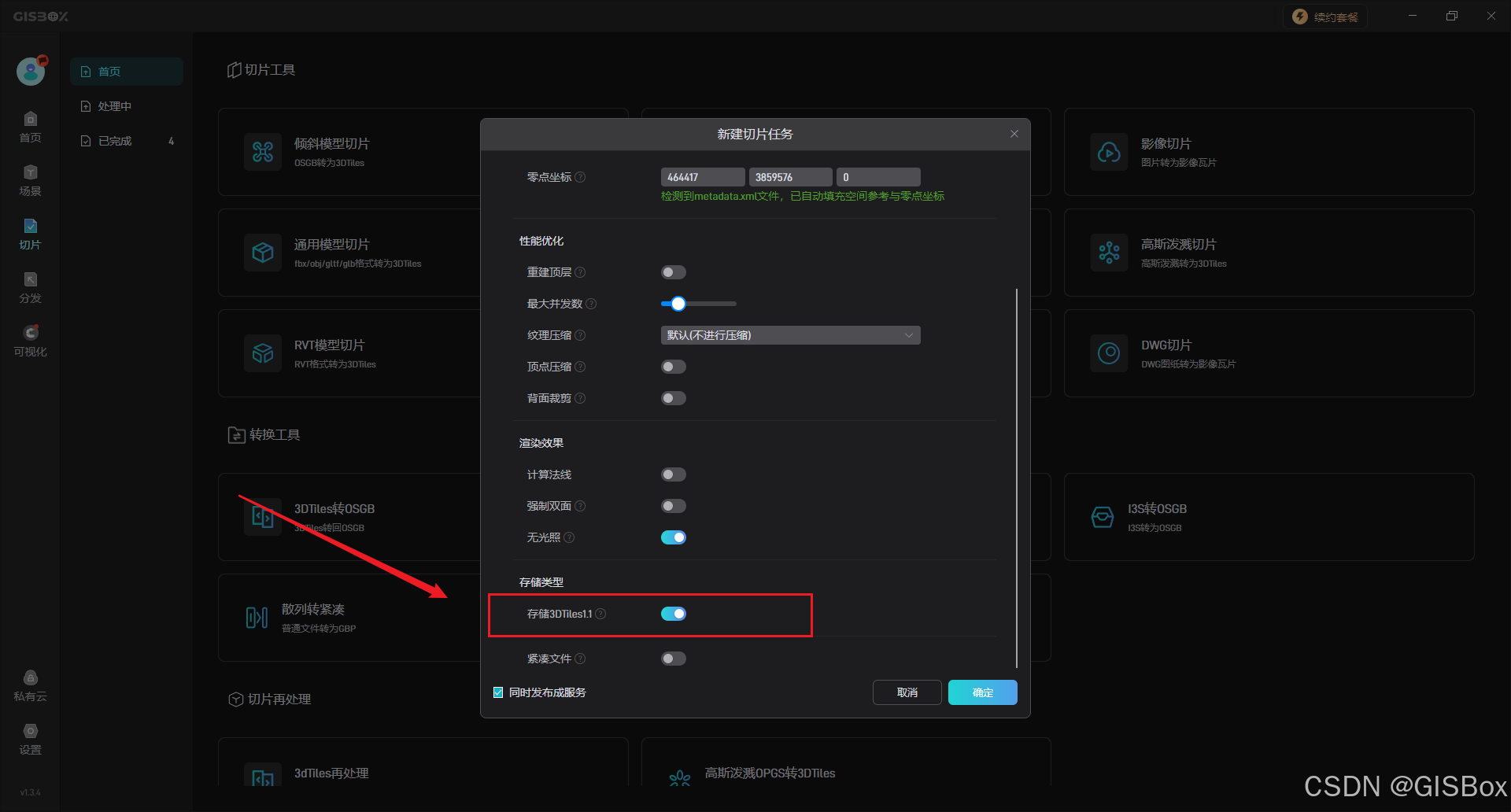Viewport: 1511px width, 812px height.
Task: Click the 零点坐标 help icon
Action: 580,177
